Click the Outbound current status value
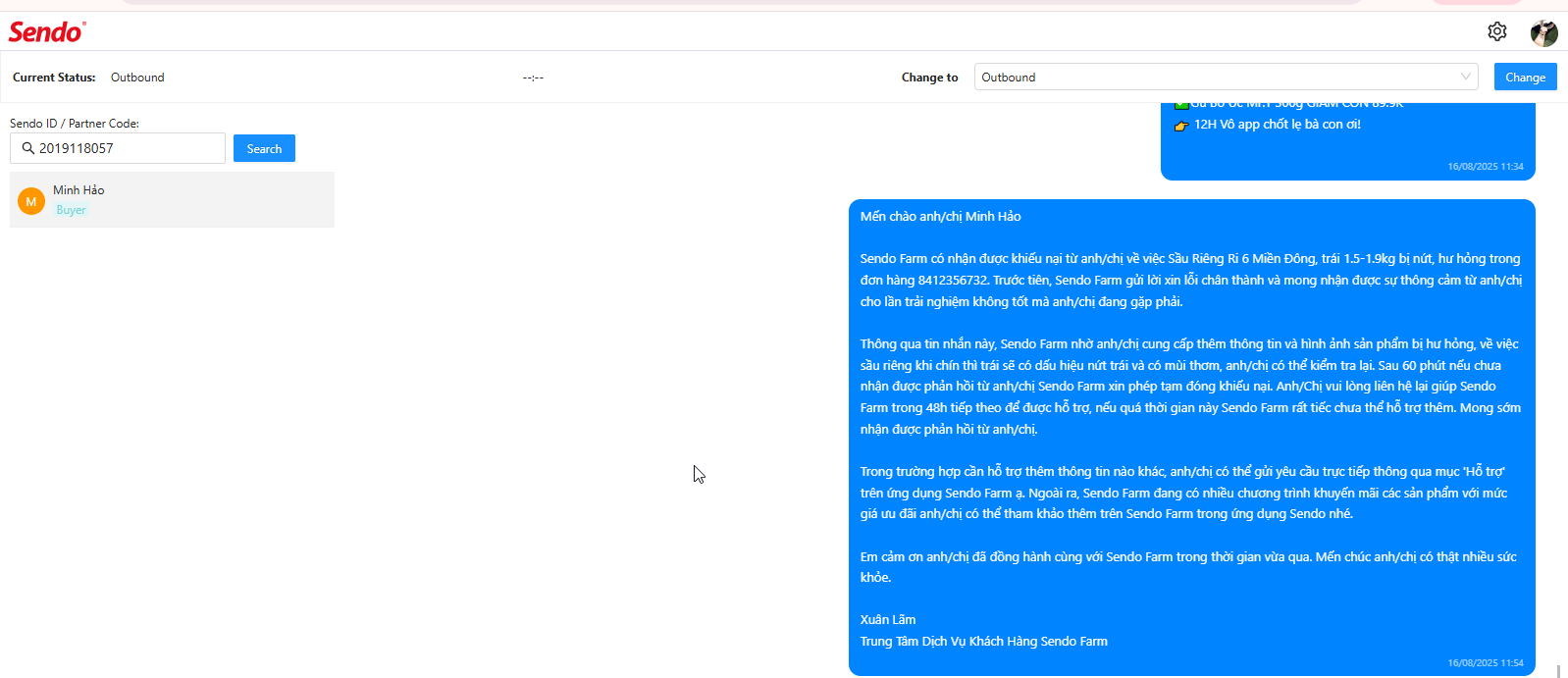 pos(137,78)
